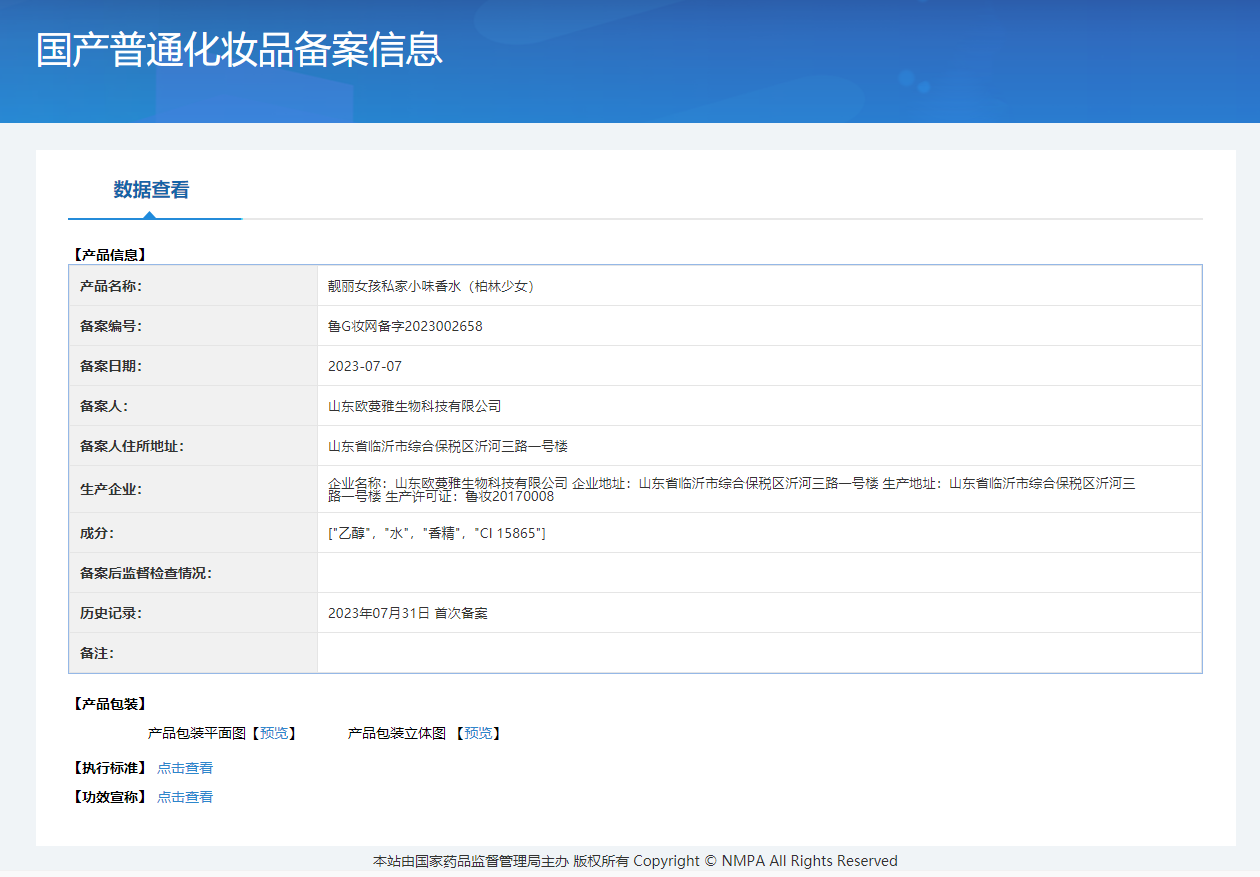The image size is (1260, 877).
Task: Click the 产品名称 label cell
Action: coord(193,286)
